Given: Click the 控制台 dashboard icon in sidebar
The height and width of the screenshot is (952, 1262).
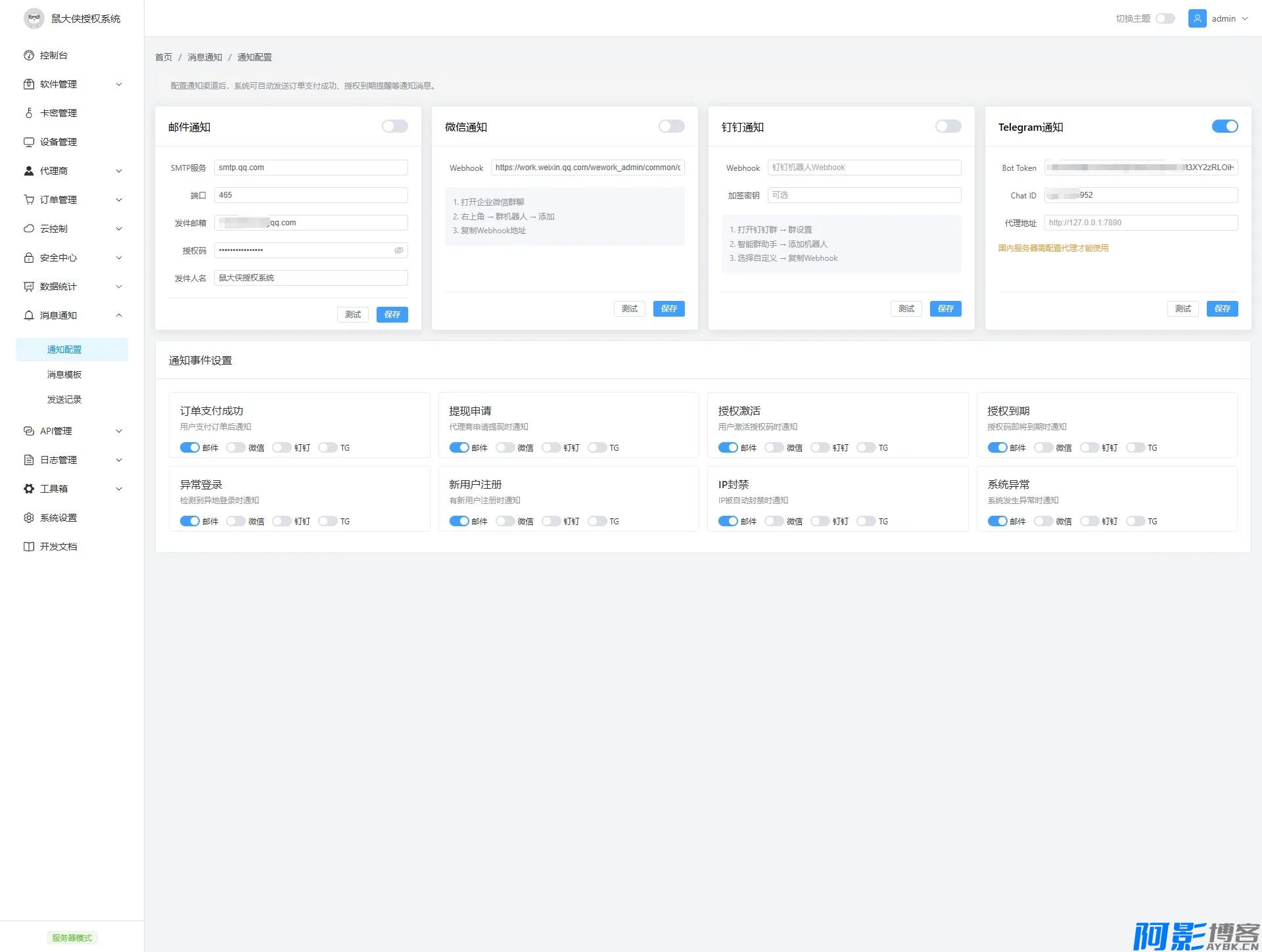Looking at the screenshot, I should (x=29, y=55).
